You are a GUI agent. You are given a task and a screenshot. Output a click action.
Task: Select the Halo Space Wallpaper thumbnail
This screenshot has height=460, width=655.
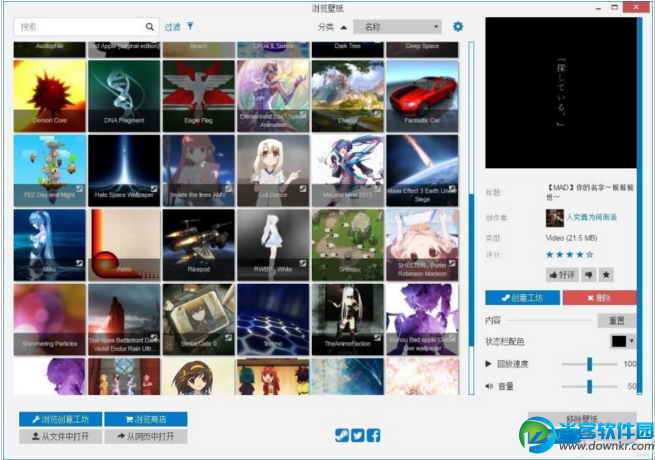click(124, 170)
